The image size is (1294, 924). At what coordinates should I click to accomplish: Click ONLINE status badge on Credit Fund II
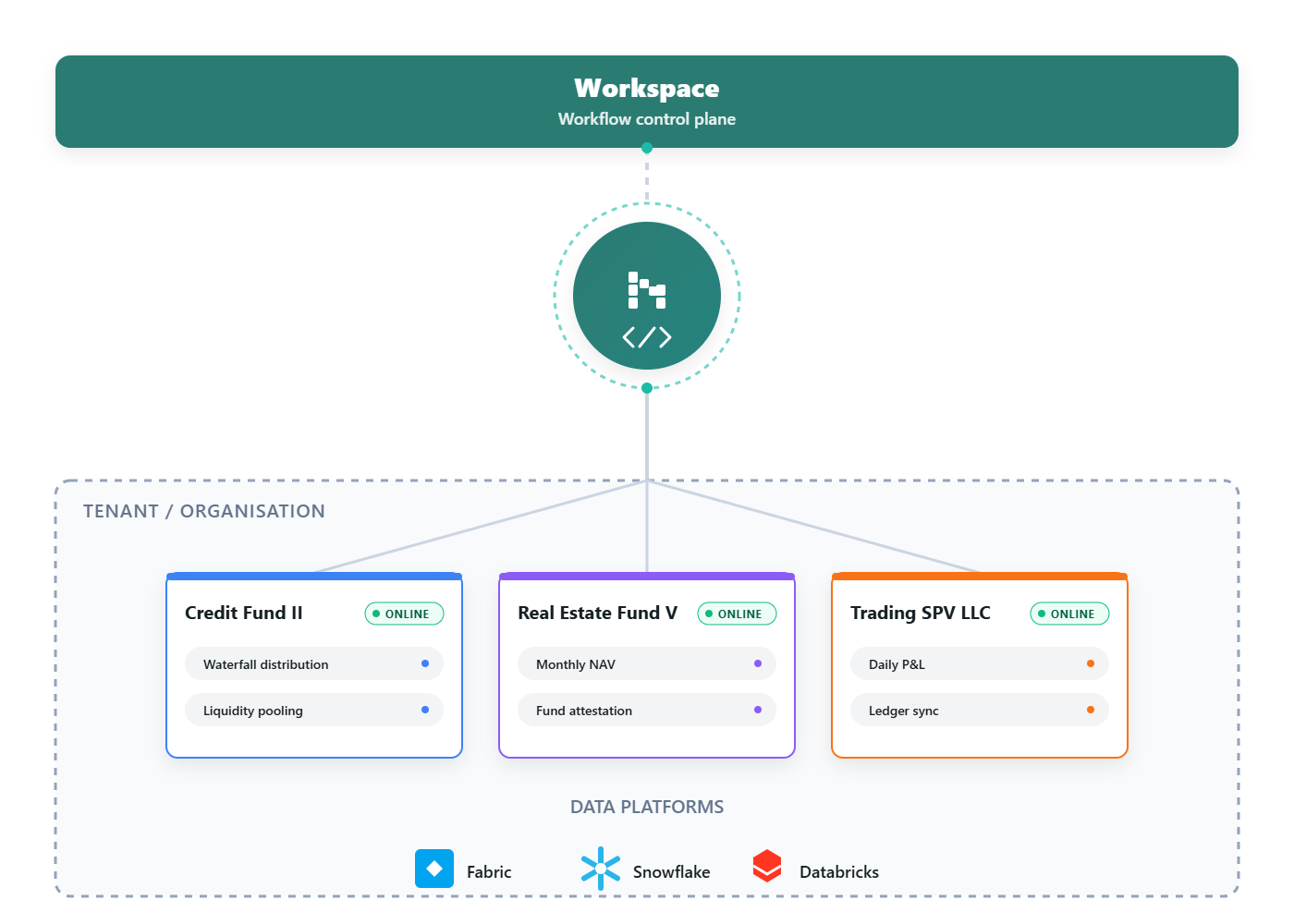405,614
